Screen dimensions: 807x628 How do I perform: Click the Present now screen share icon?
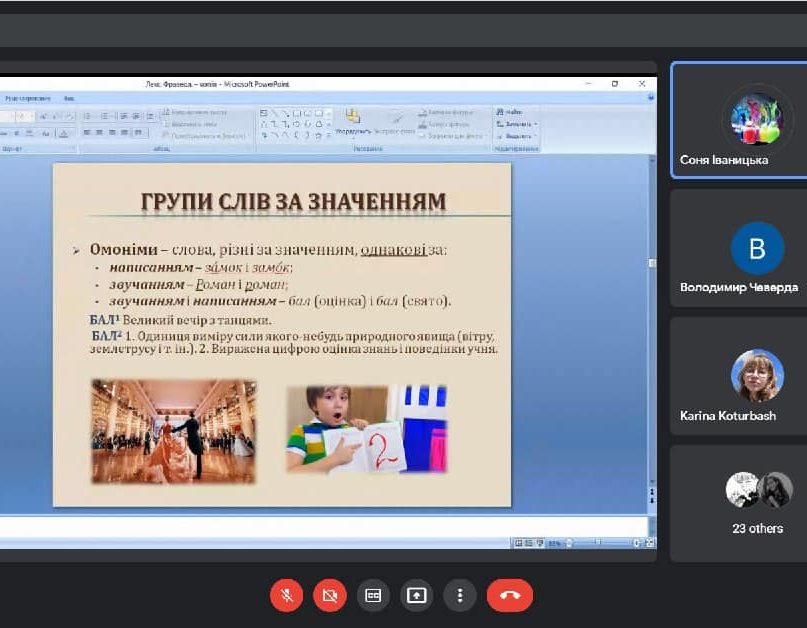pyautogui.click(x=416, y=595)
